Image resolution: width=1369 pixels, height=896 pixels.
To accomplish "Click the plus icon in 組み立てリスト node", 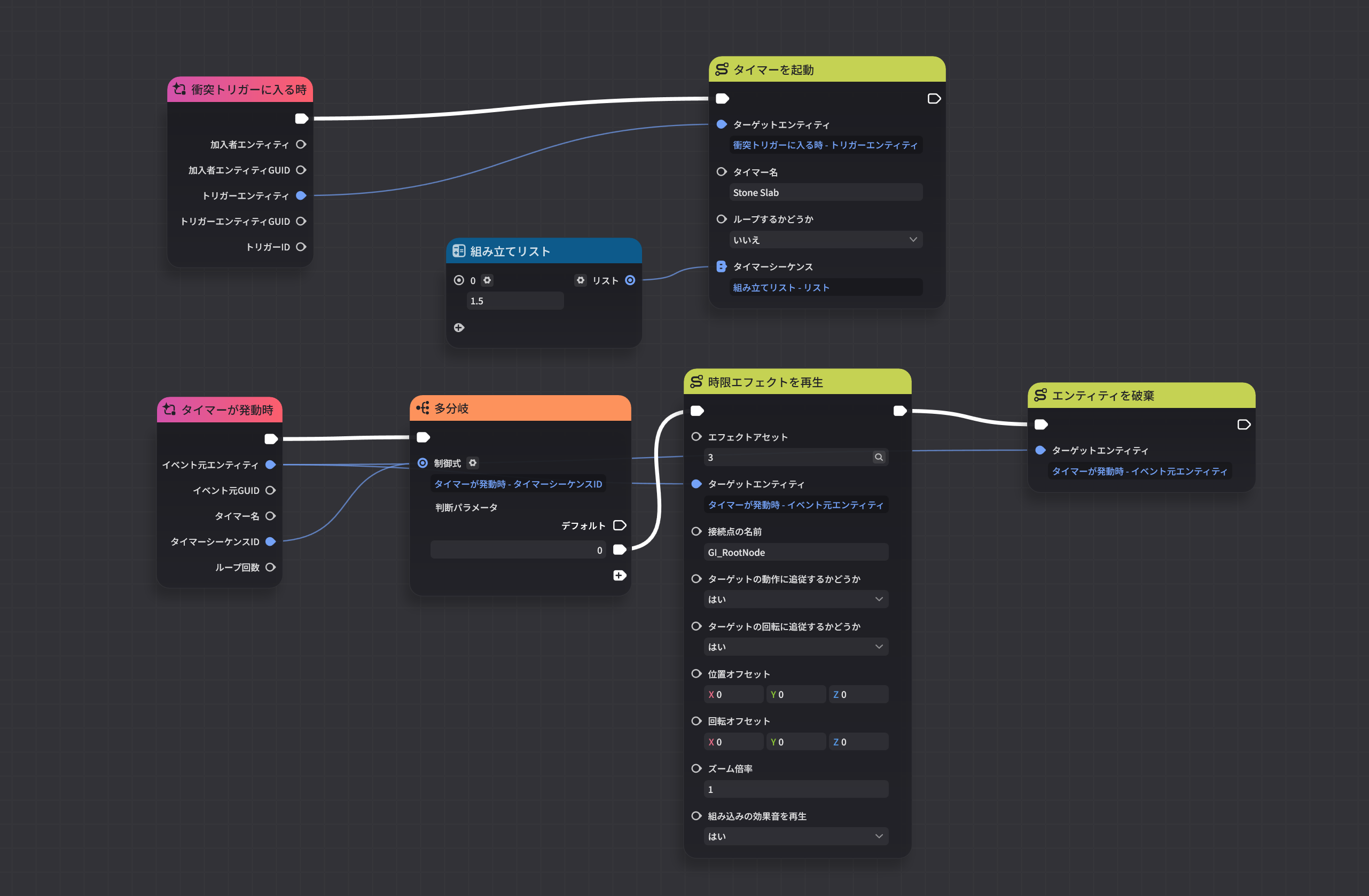I will point(458,328).
